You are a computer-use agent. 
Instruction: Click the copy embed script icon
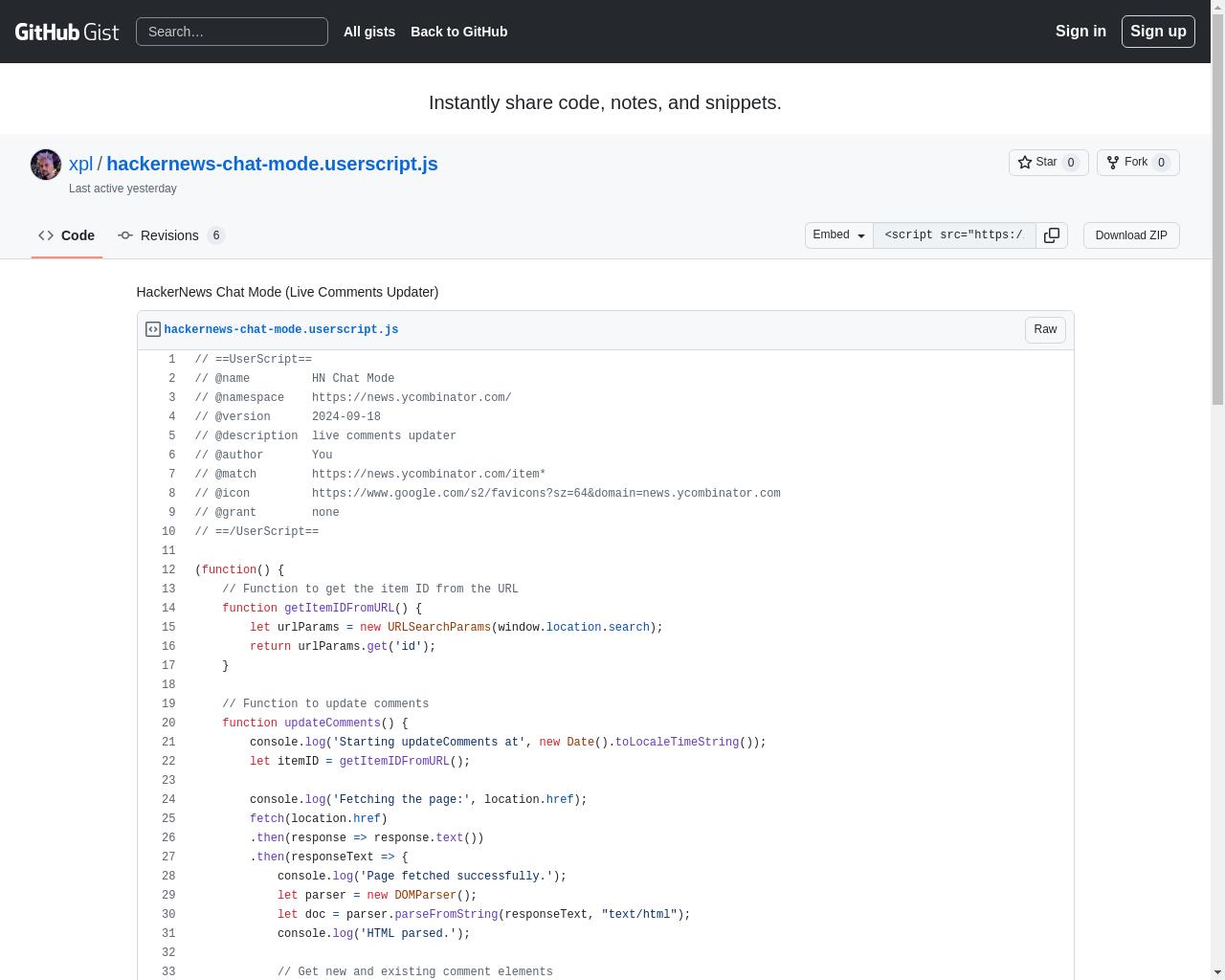coord(1052,235)
